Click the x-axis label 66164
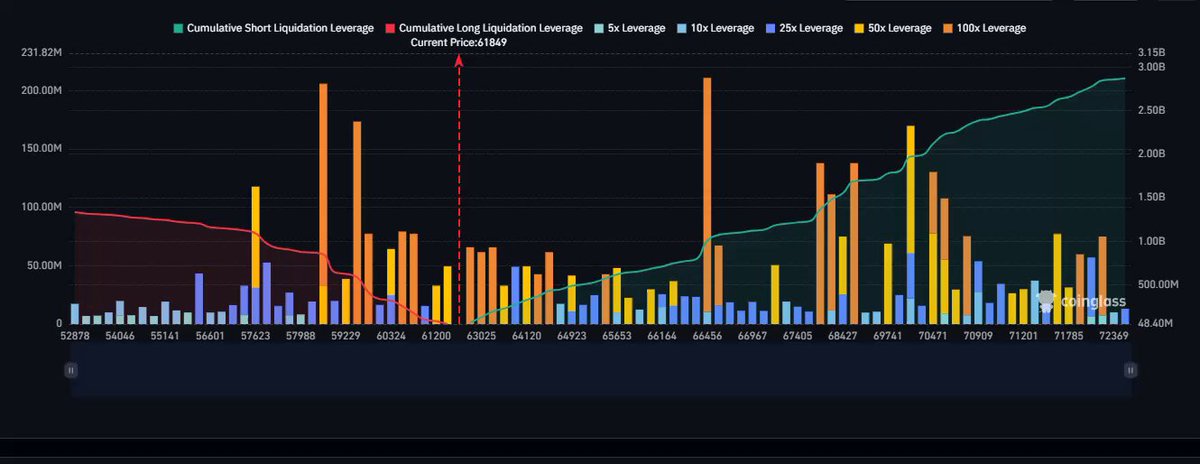Screen dimensions: 1200x464 [x=662, y=337]
